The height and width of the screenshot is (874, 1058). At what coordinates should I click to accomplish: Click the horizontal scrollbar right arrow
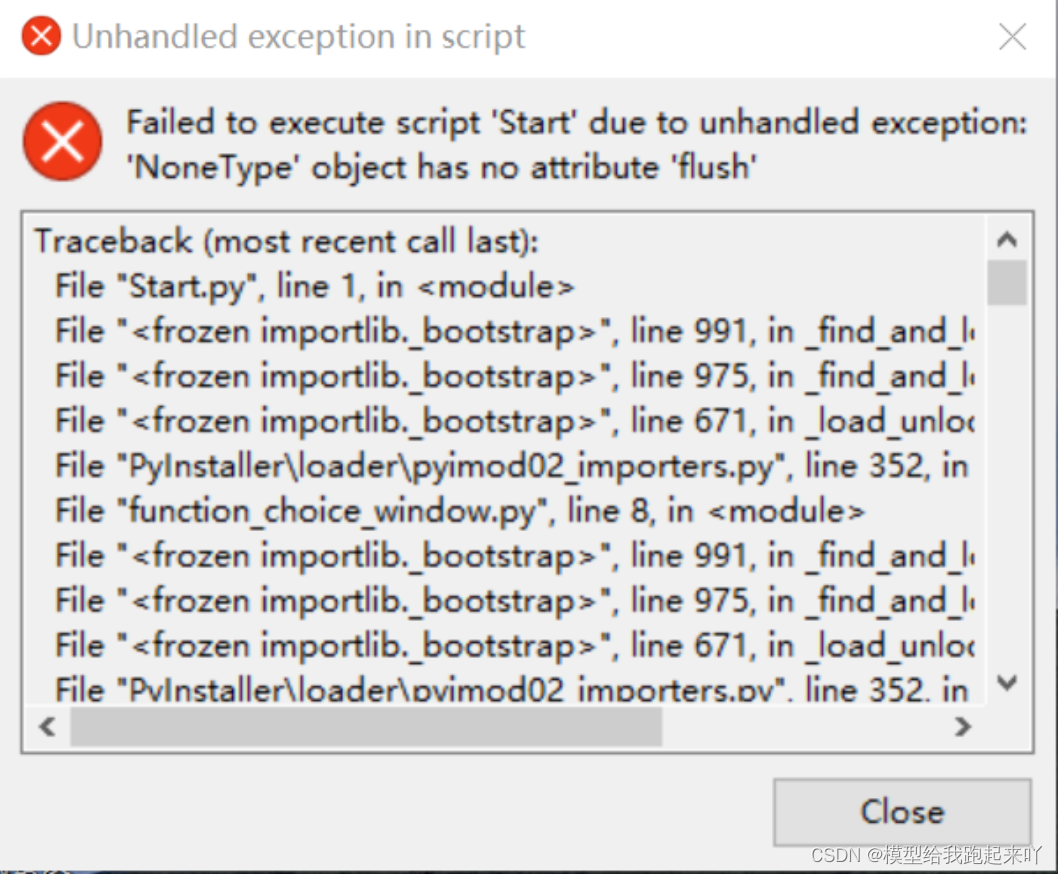[x=964, y=727]
